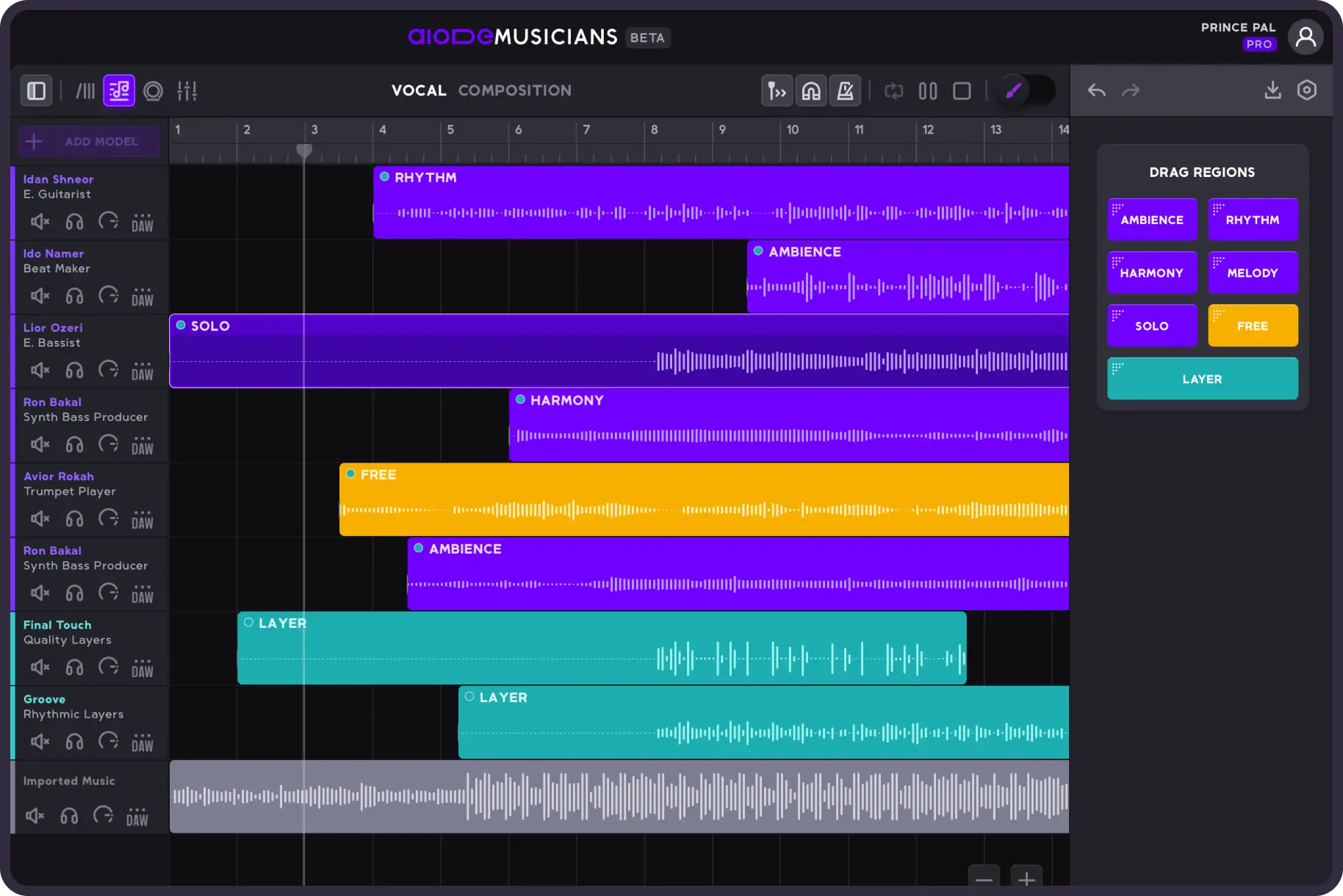Image resolution: width=1343 pixels, height=896 pixels.
Task: Select the VOCAL tab
Action: click(x=418, y=90)
